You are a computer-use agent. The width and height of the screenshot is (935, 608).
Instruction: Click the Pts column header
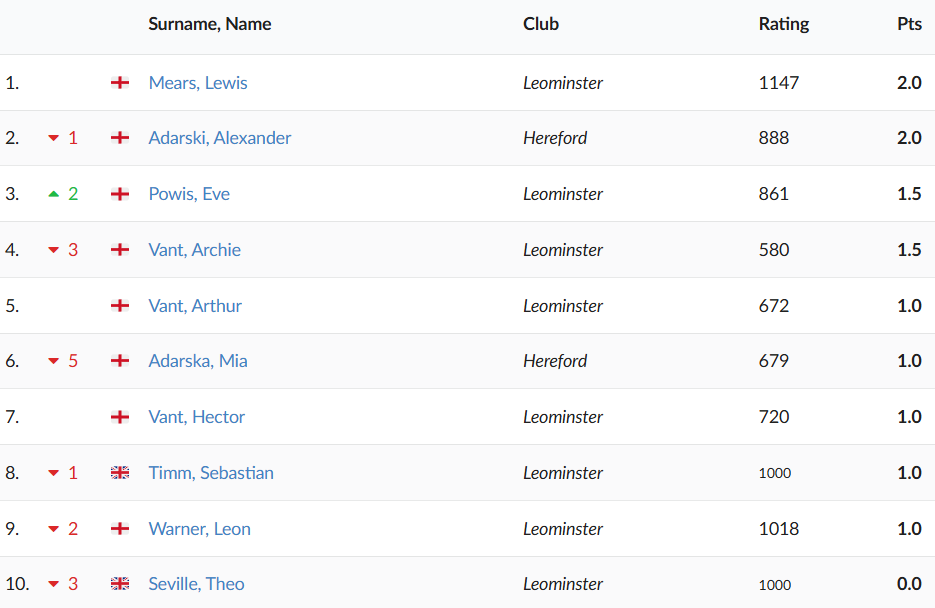909,24
